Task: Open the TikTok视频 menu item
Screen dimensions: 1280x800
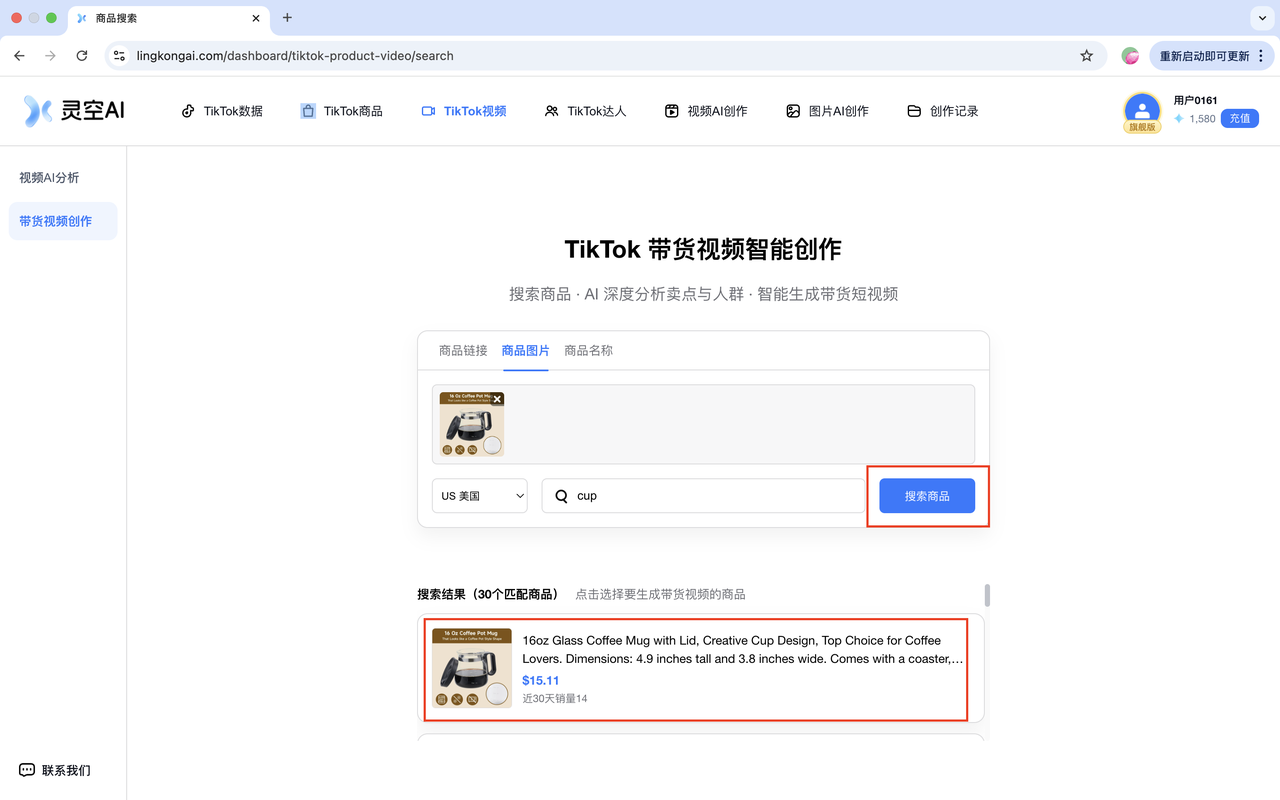Action: 464,111
